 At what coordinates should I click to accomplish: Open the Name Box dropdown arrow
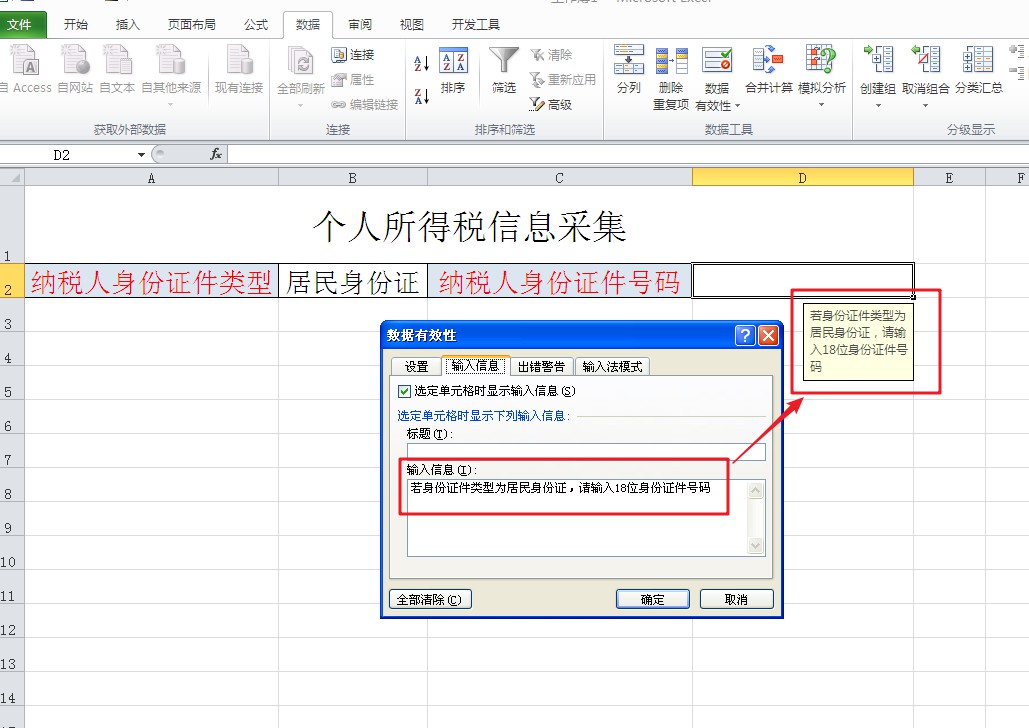(x=141, y=155)
